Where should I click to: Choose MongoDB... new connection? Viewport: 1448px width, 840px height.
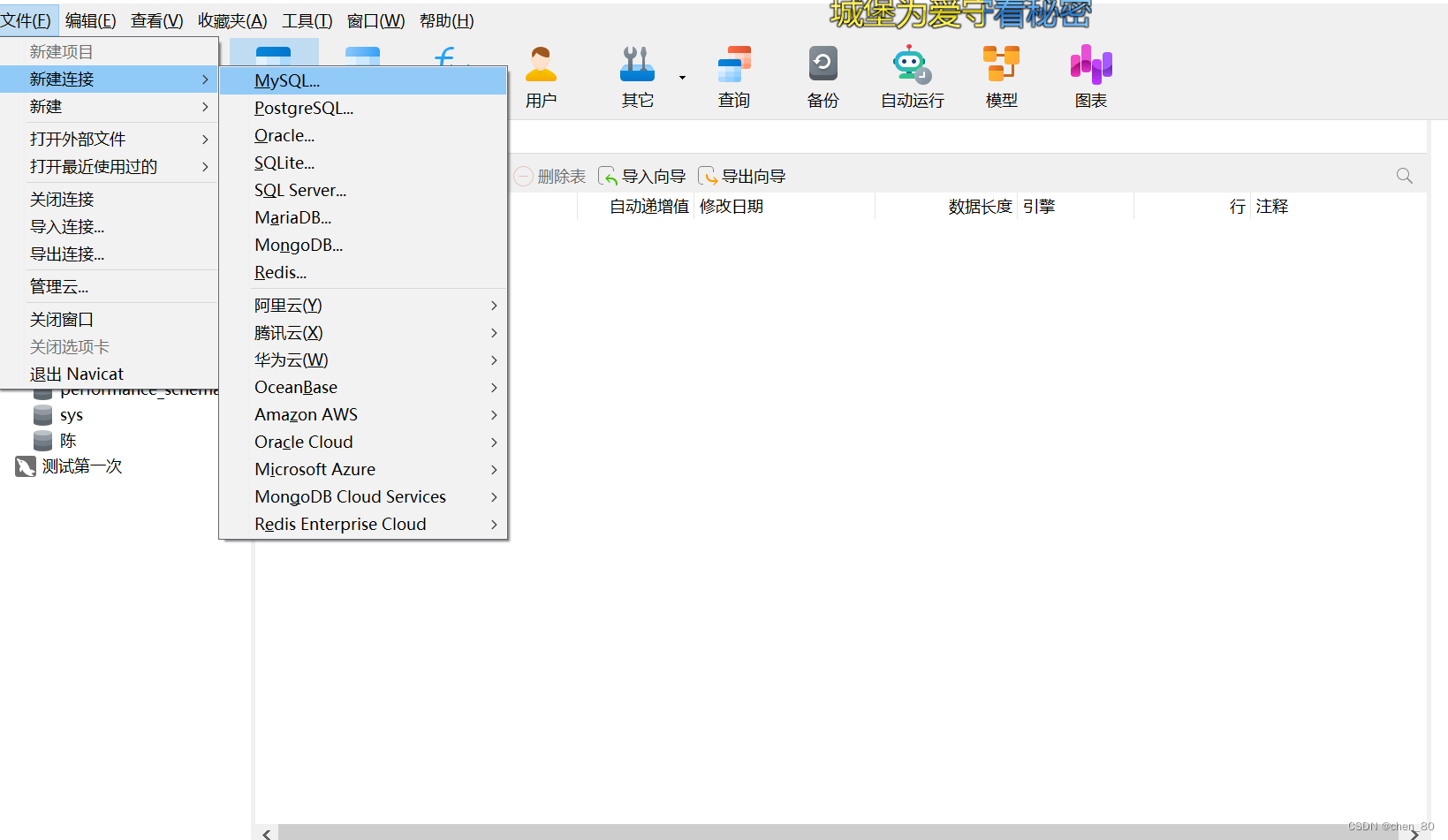point(363,245)
